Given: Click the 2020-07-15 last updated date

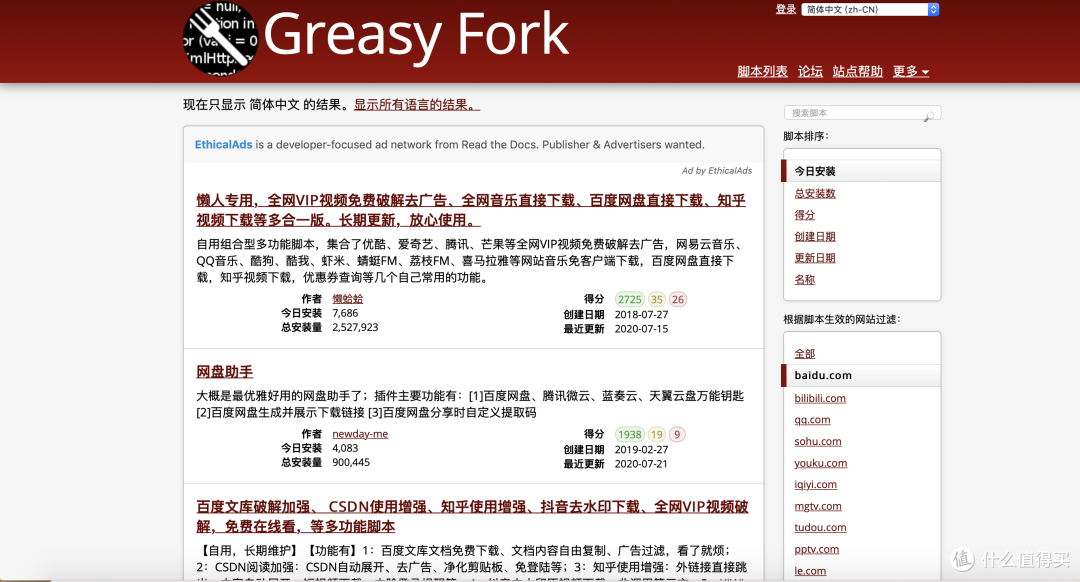Looking at the screenshot, I should [x=641, y=329].
